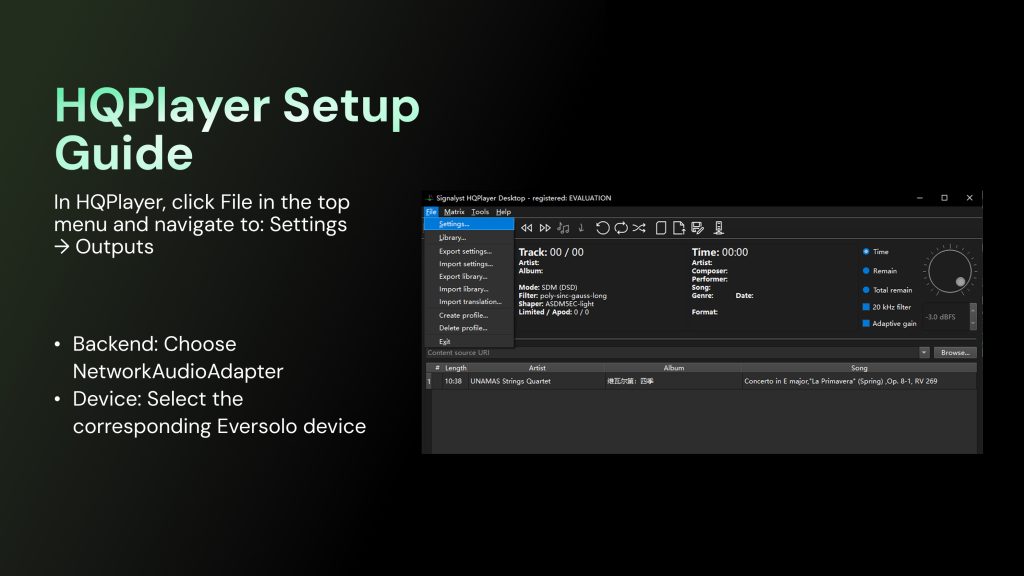
Task: Expand the content source URI dropdown arrow
Action: 924,353
